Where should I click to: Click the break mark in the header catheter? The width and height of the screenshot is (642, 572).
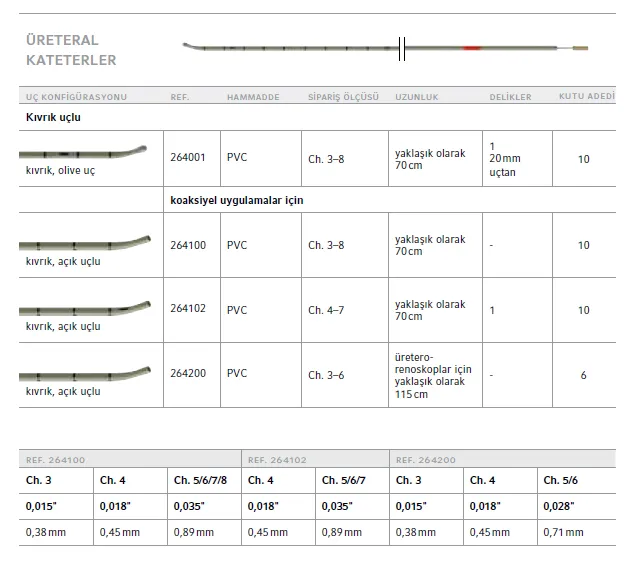pyautogui.click(x=402, y=47)
